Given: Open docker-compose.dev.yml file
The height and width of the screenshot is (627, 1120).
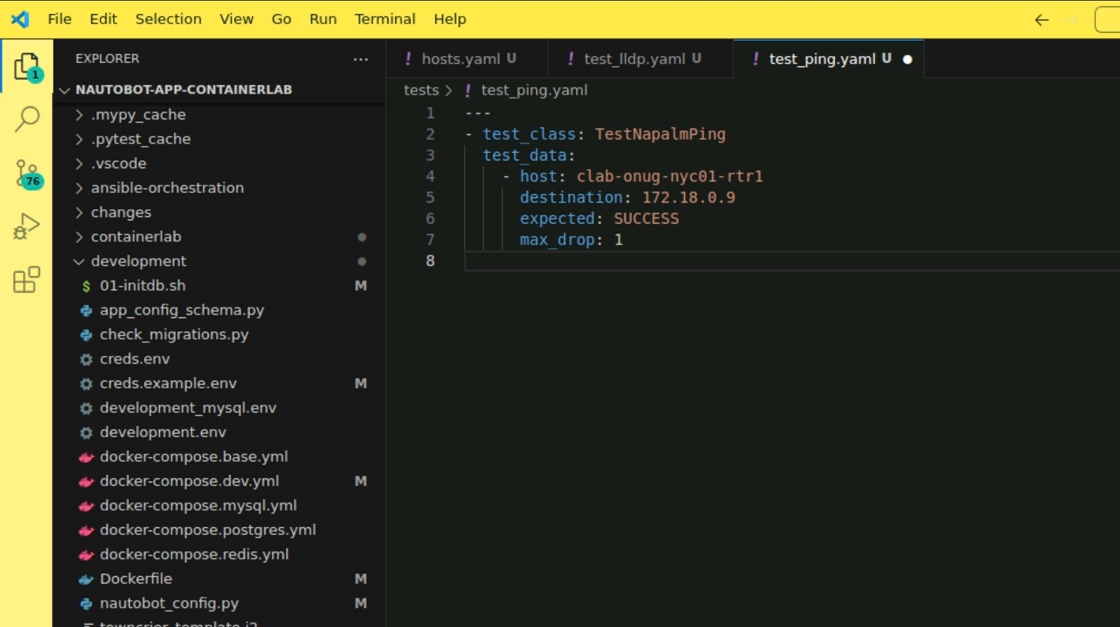Looking at the screenshot, I should [189, 481].
